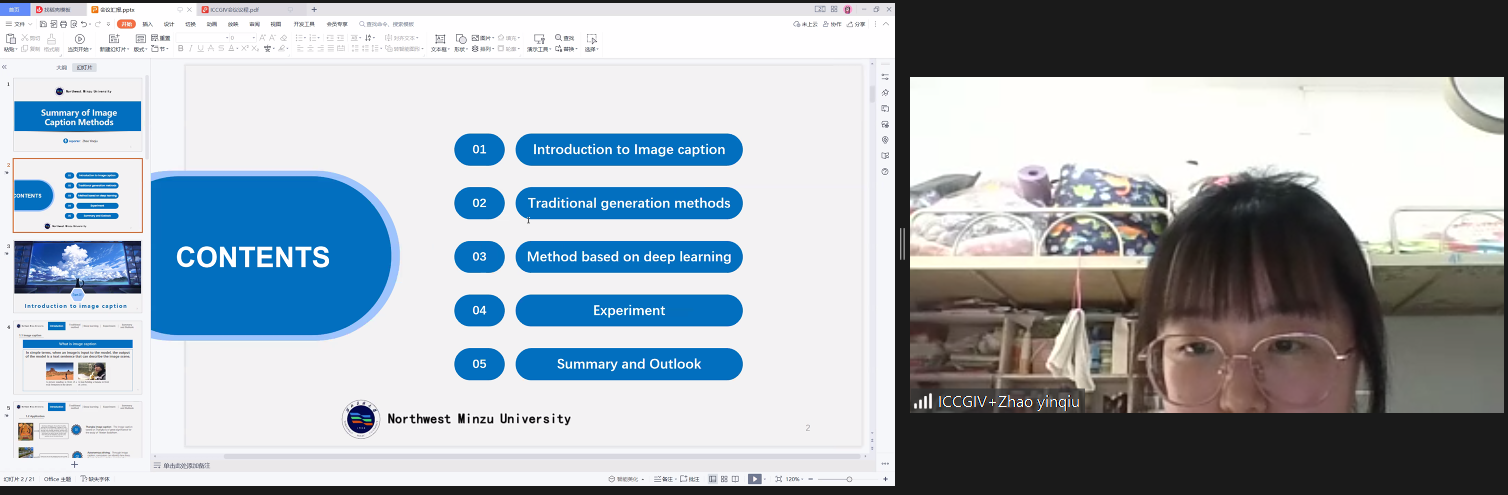1508x495 pixels.
Task: Switch to Reading view in status bar
Action: pyautogui.click(x=735, y=479)
